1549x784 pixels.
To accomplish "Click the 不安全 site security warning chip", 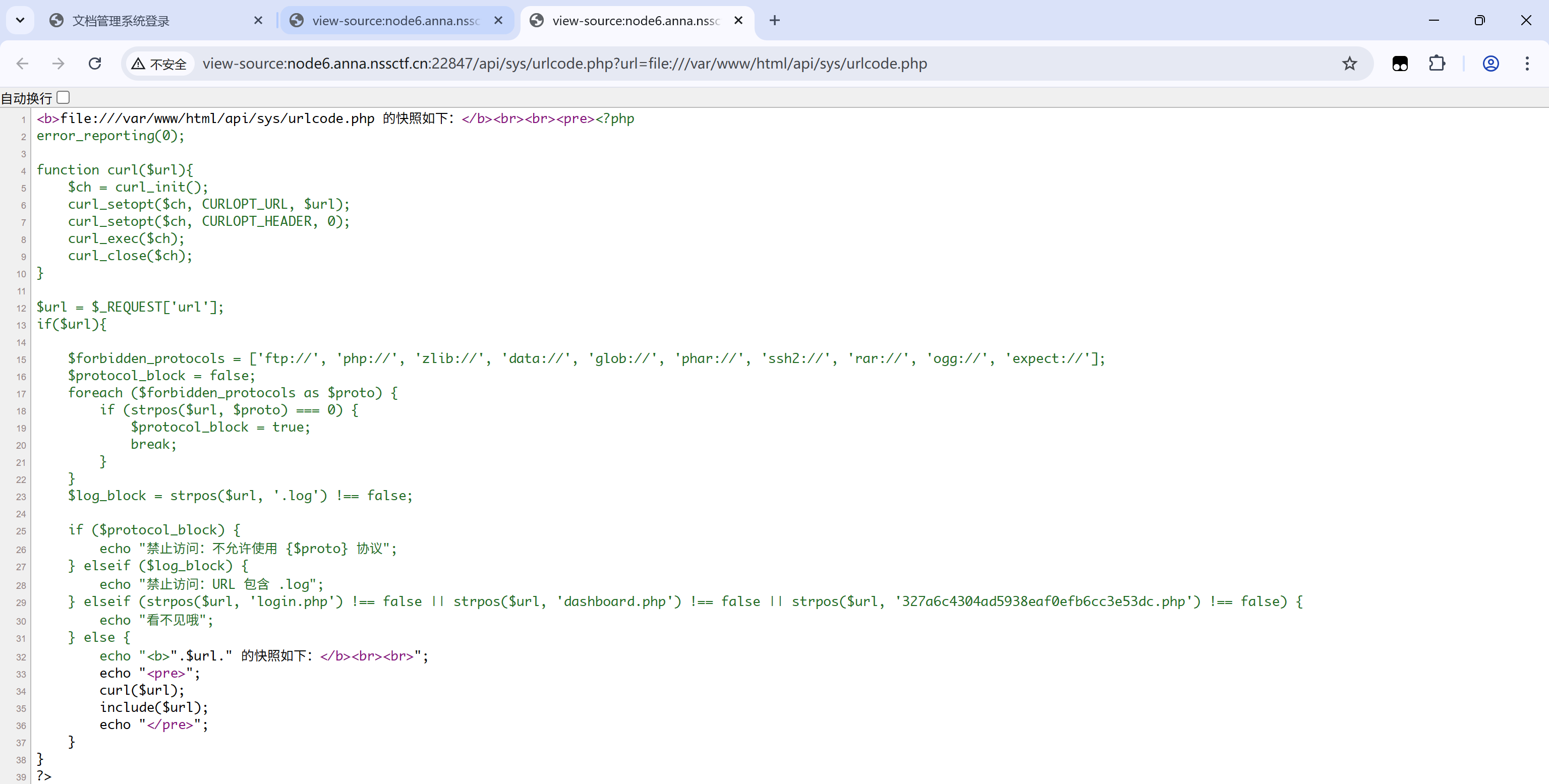I will [159, 64].
